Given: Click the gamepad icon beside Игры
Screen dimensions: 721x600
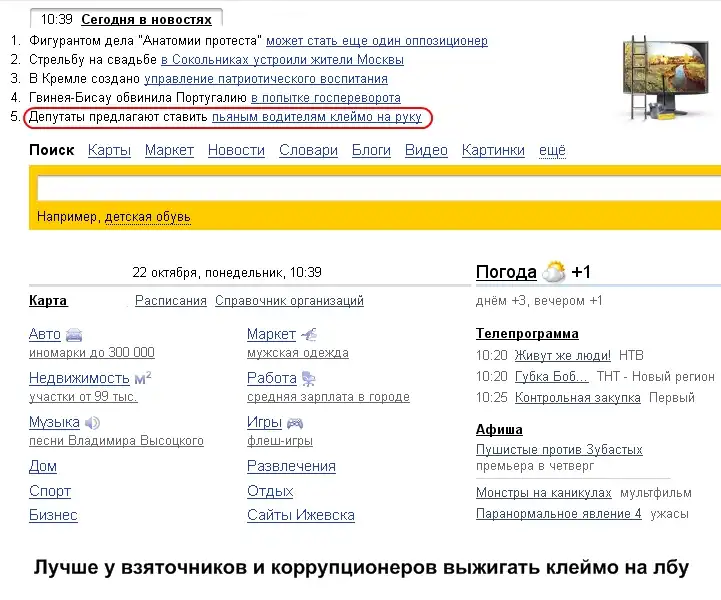Looking at the screenshot, I should 294,423.
